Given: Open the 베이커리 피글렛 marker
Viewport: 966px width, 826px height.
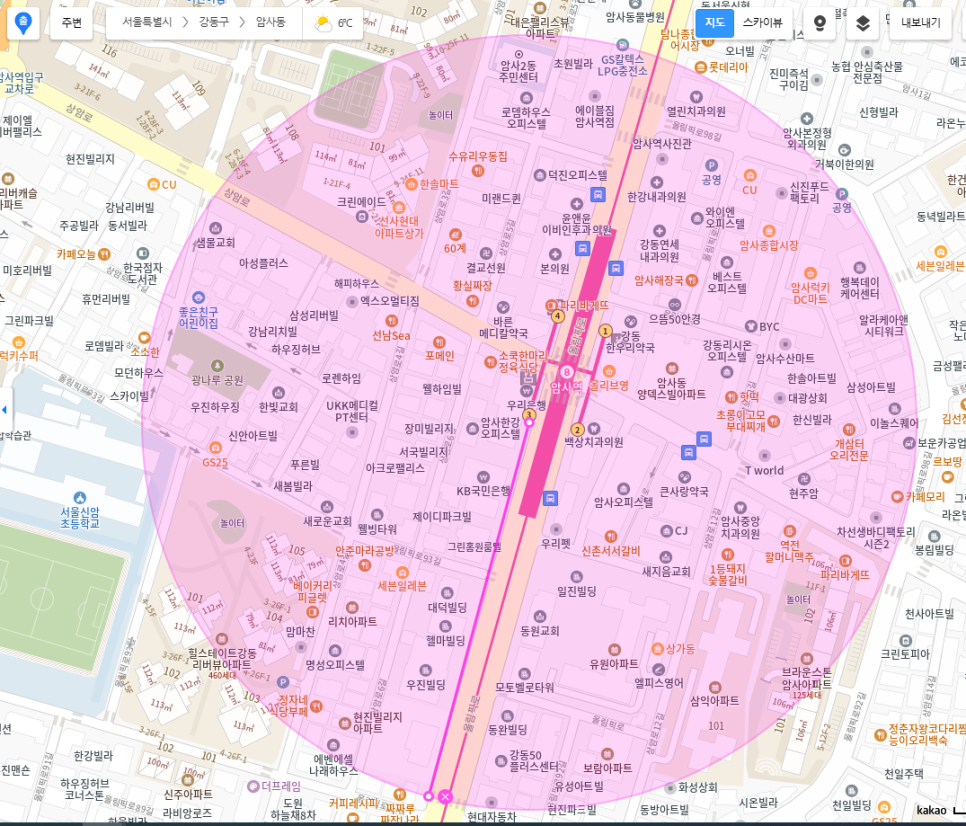Looking at the screenshot, I should point(312,612).
